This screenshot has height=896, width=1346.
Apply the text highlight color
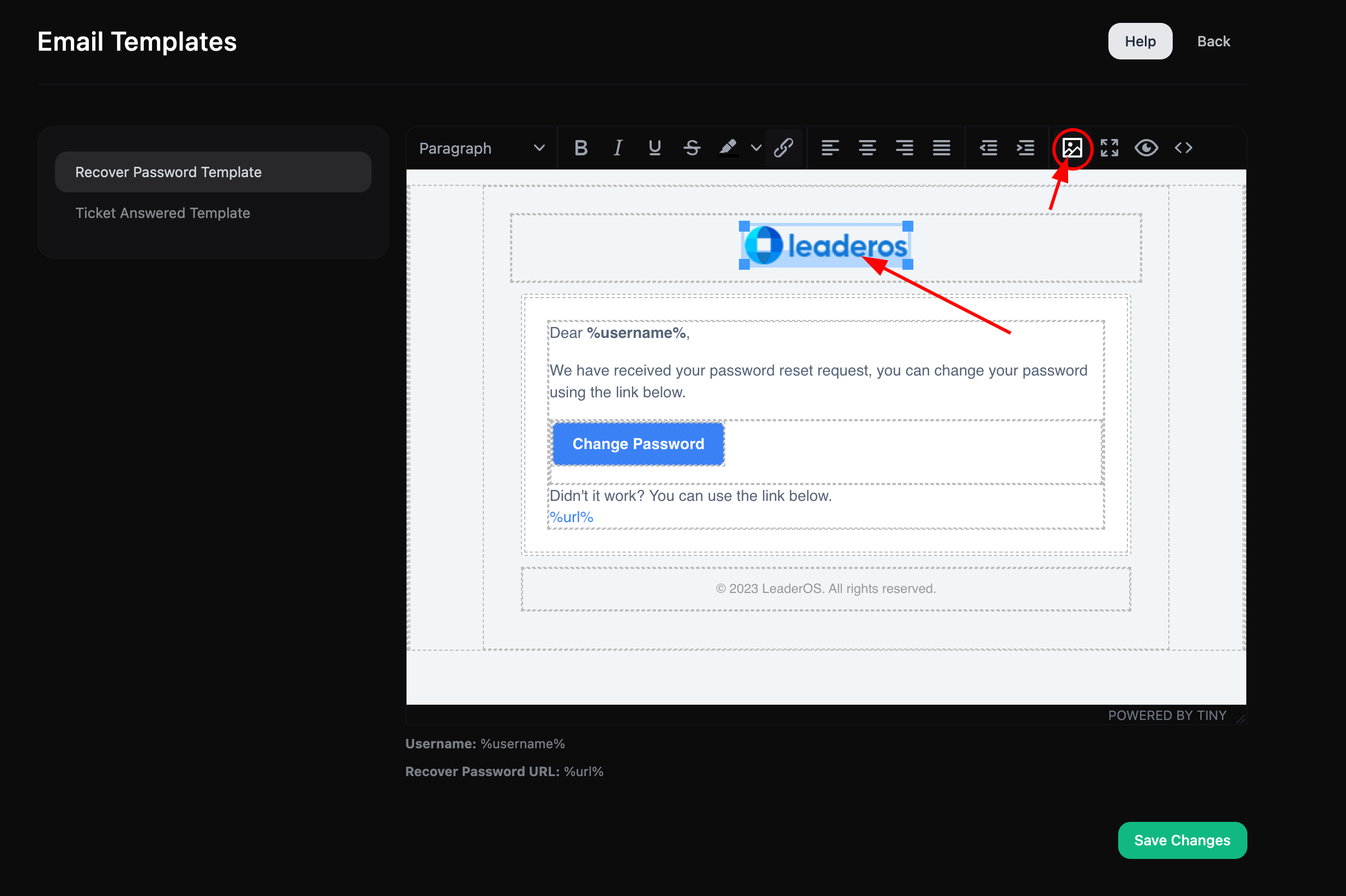pyautogui.click(x=729, y=148)
